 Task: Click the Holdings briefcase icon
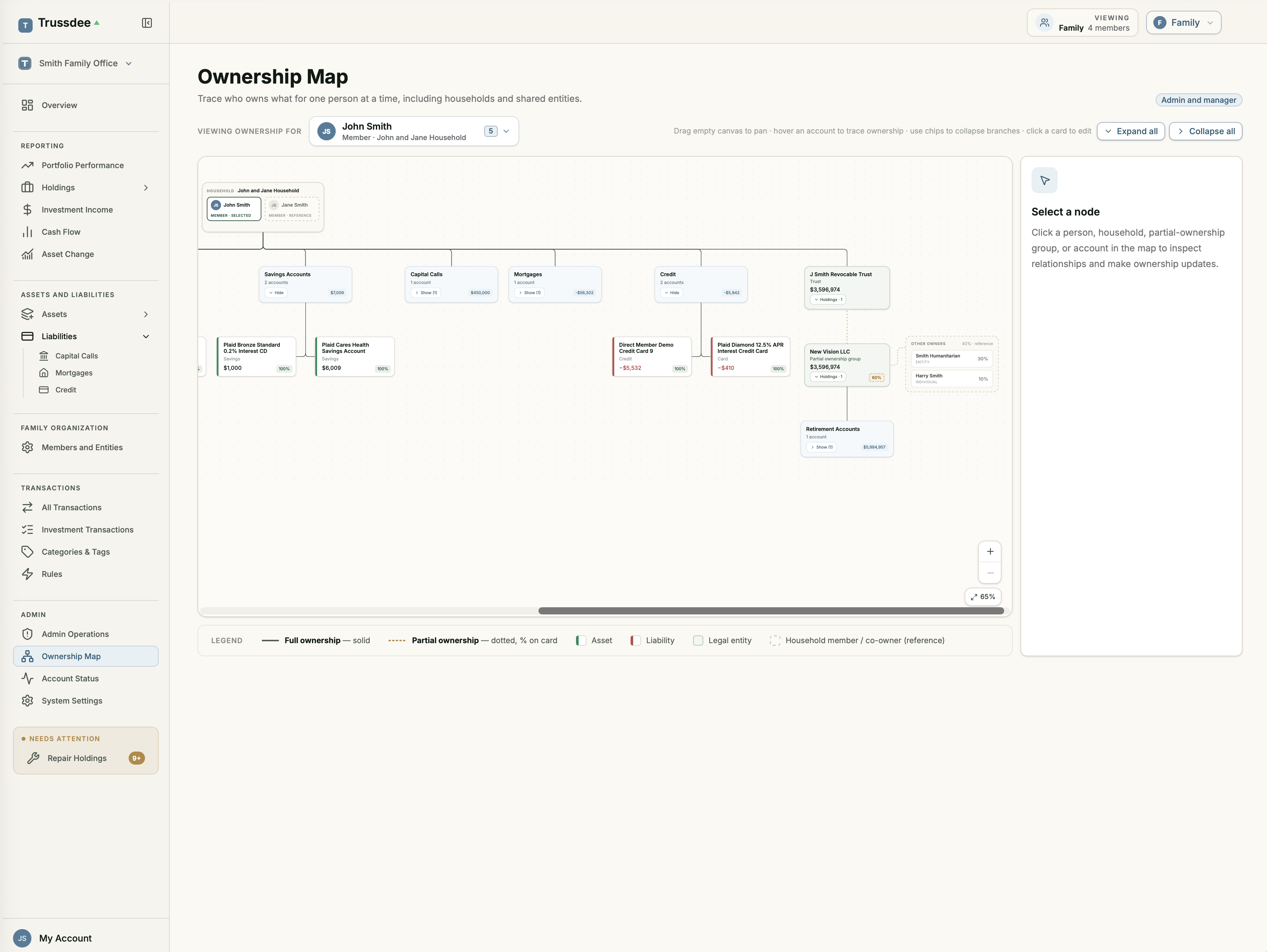click(27, 187)
